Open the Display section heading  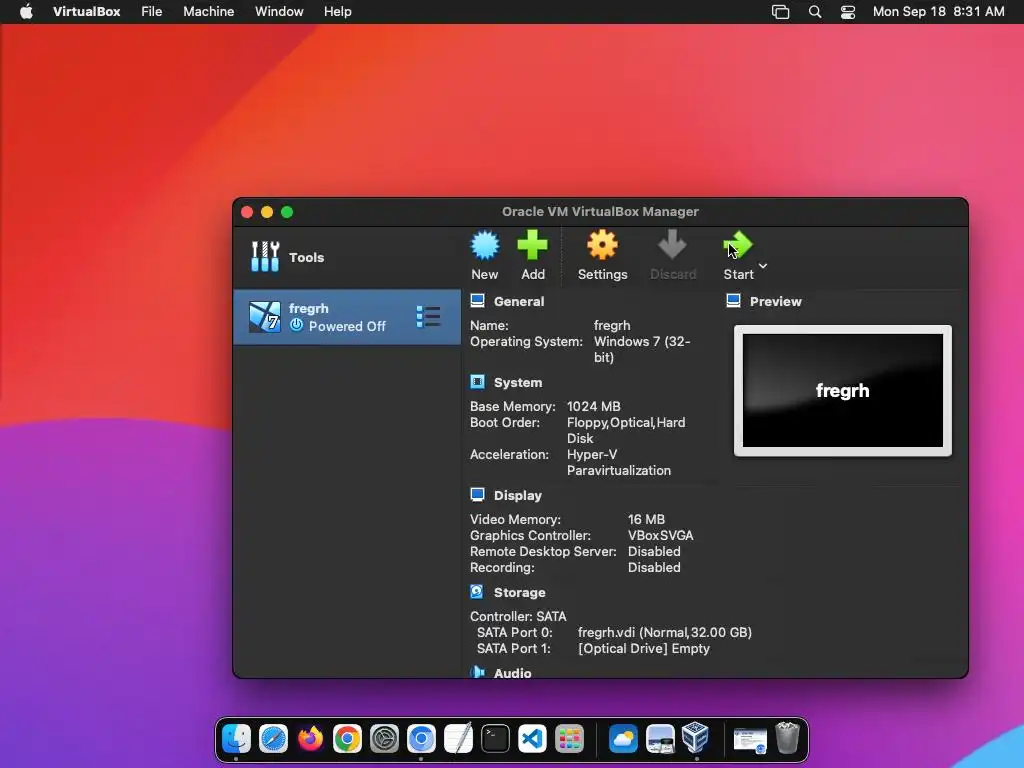coord(518,496)
